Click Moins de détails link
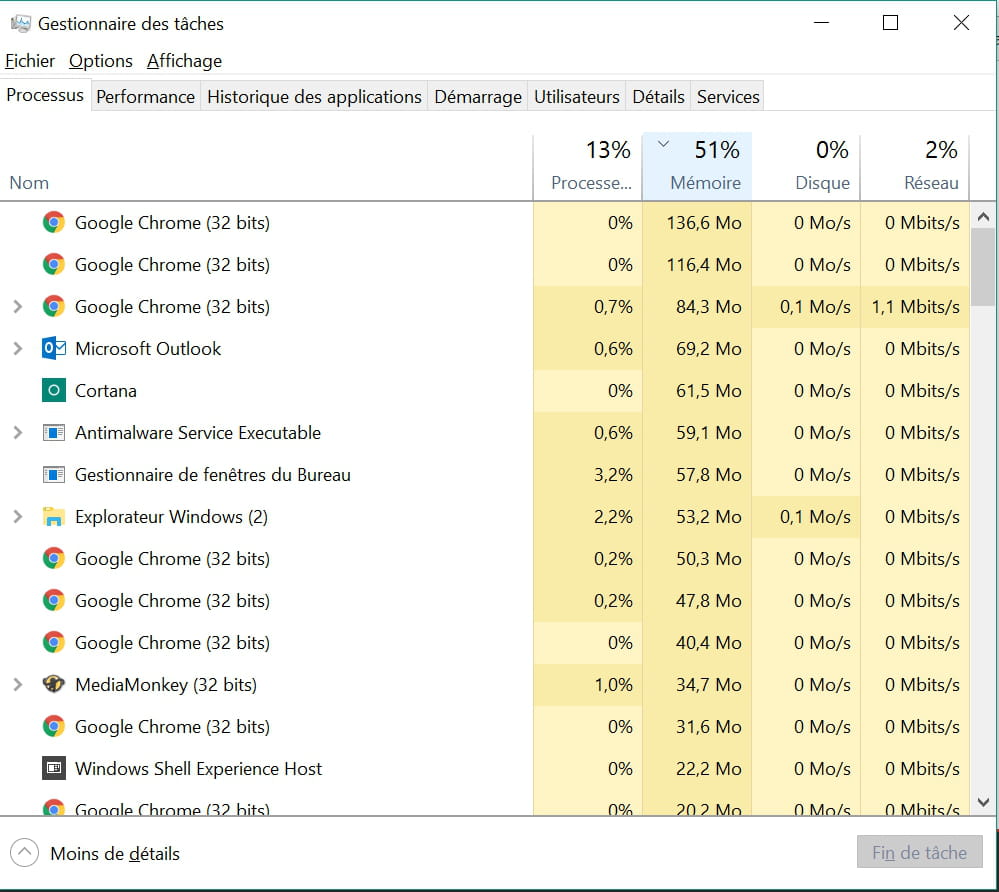Image resolution: width=999 pixels, height=892 pixels. coord(115,854)
